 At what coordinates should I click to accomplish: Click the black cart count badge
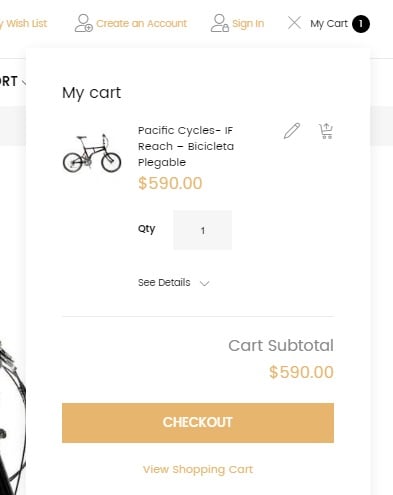(361, 24)
